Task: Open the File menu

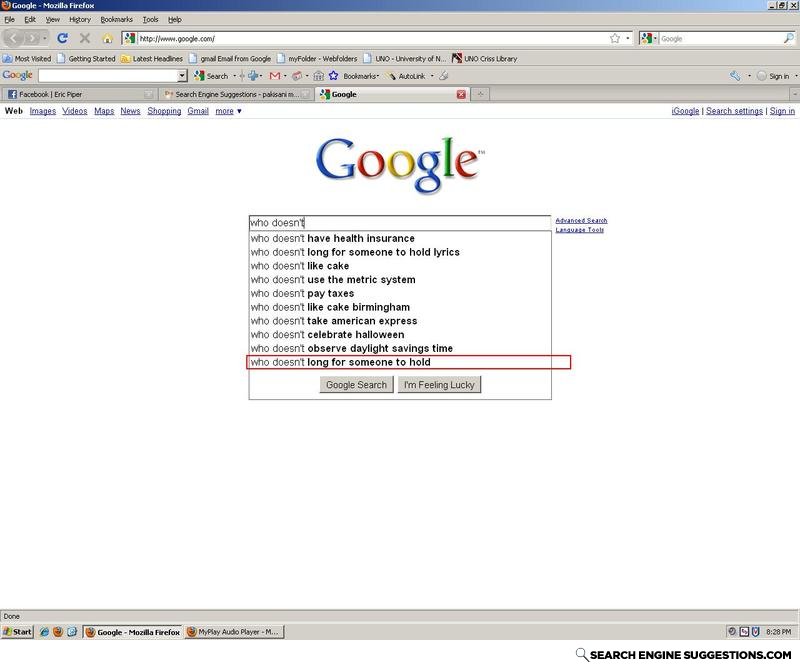Action: click(9, 19)
